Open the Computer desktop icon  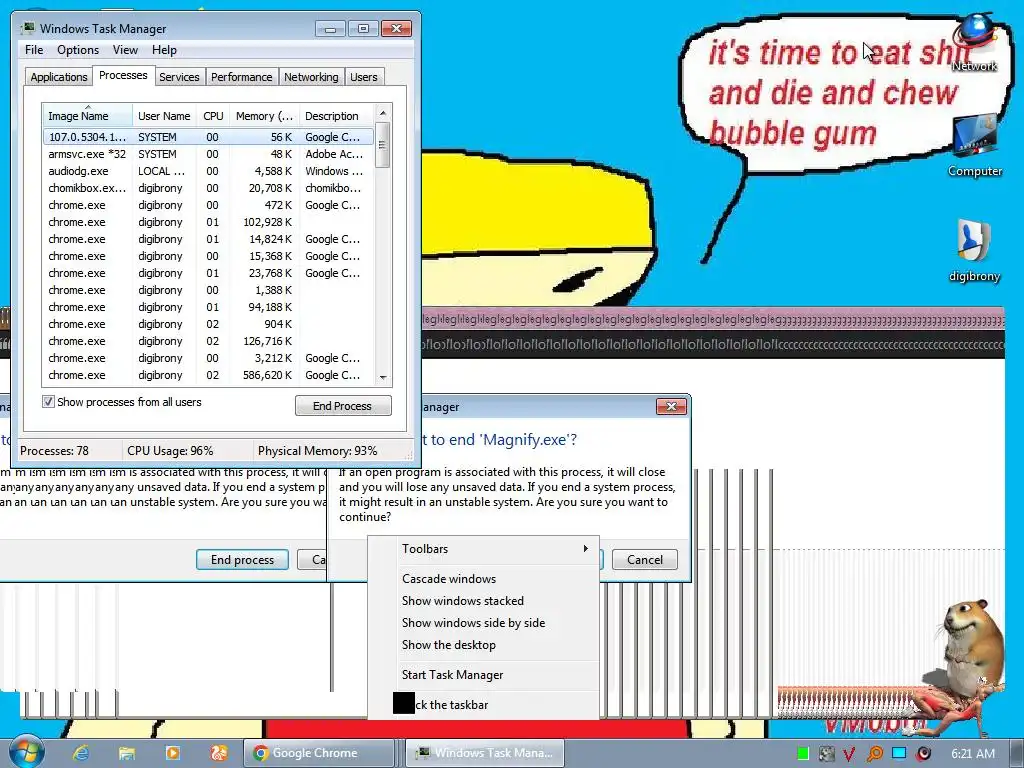(x=974, y=146)
